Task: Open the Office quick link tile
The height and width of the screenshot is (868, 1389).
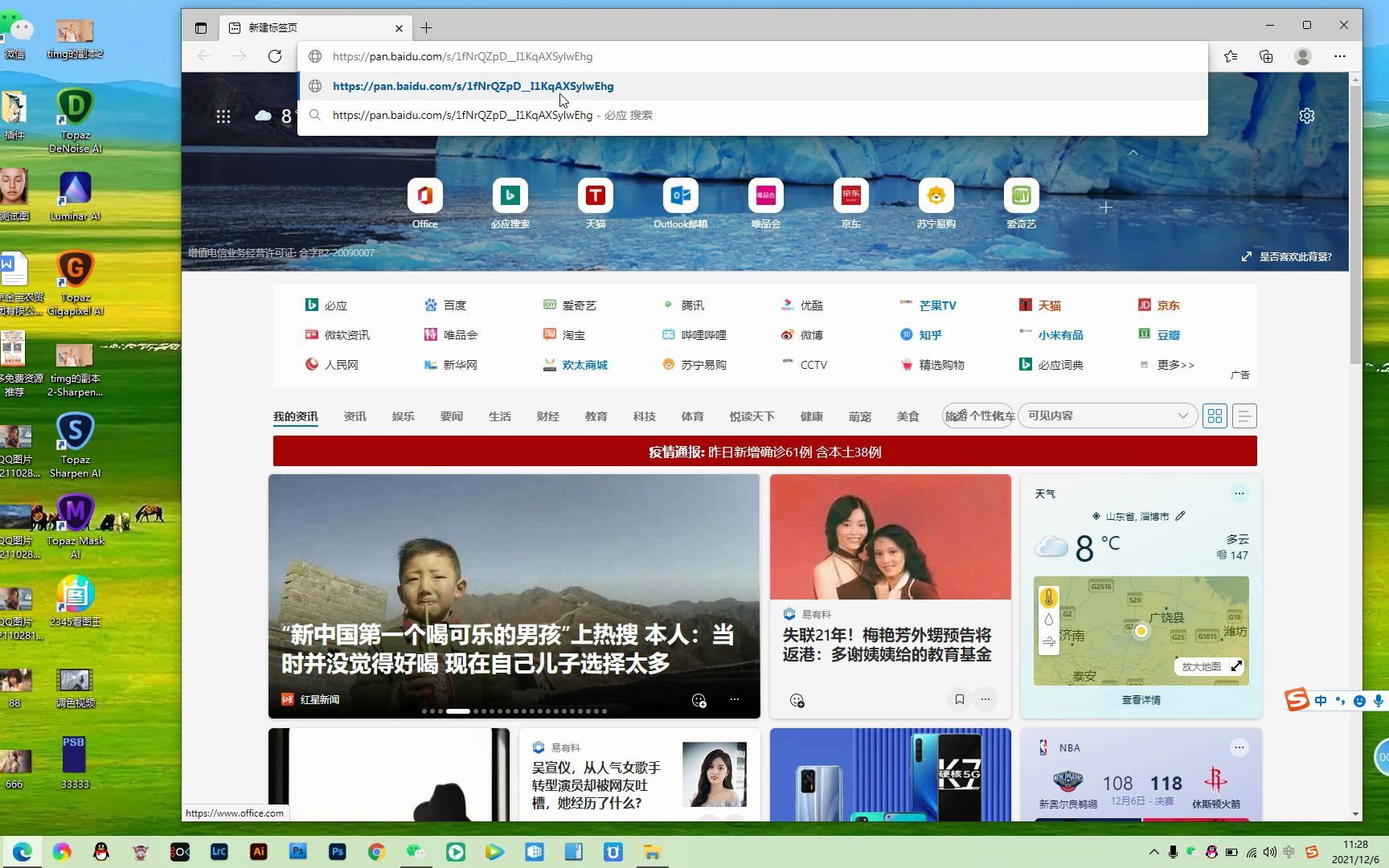Action: [x=425, y=204]
